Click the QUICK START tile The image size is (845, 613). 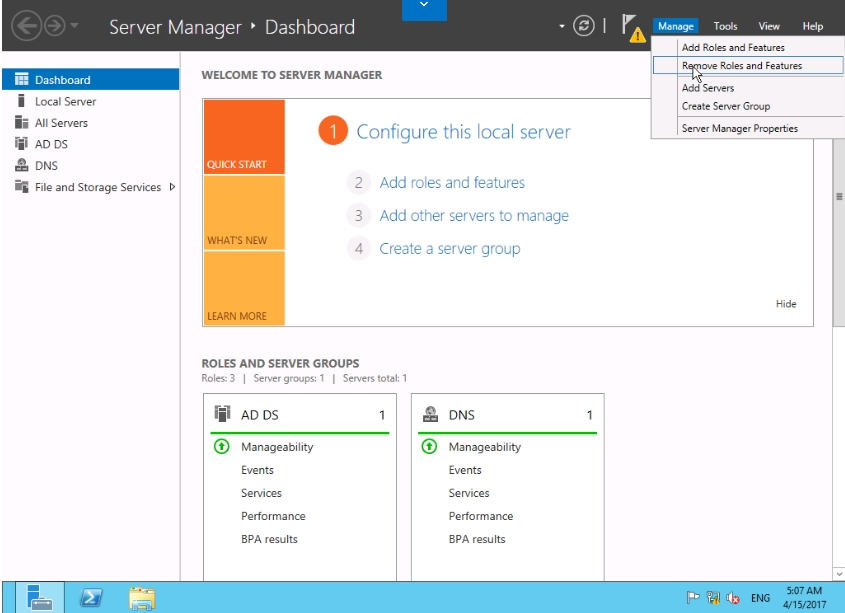(x=244, y=137)
